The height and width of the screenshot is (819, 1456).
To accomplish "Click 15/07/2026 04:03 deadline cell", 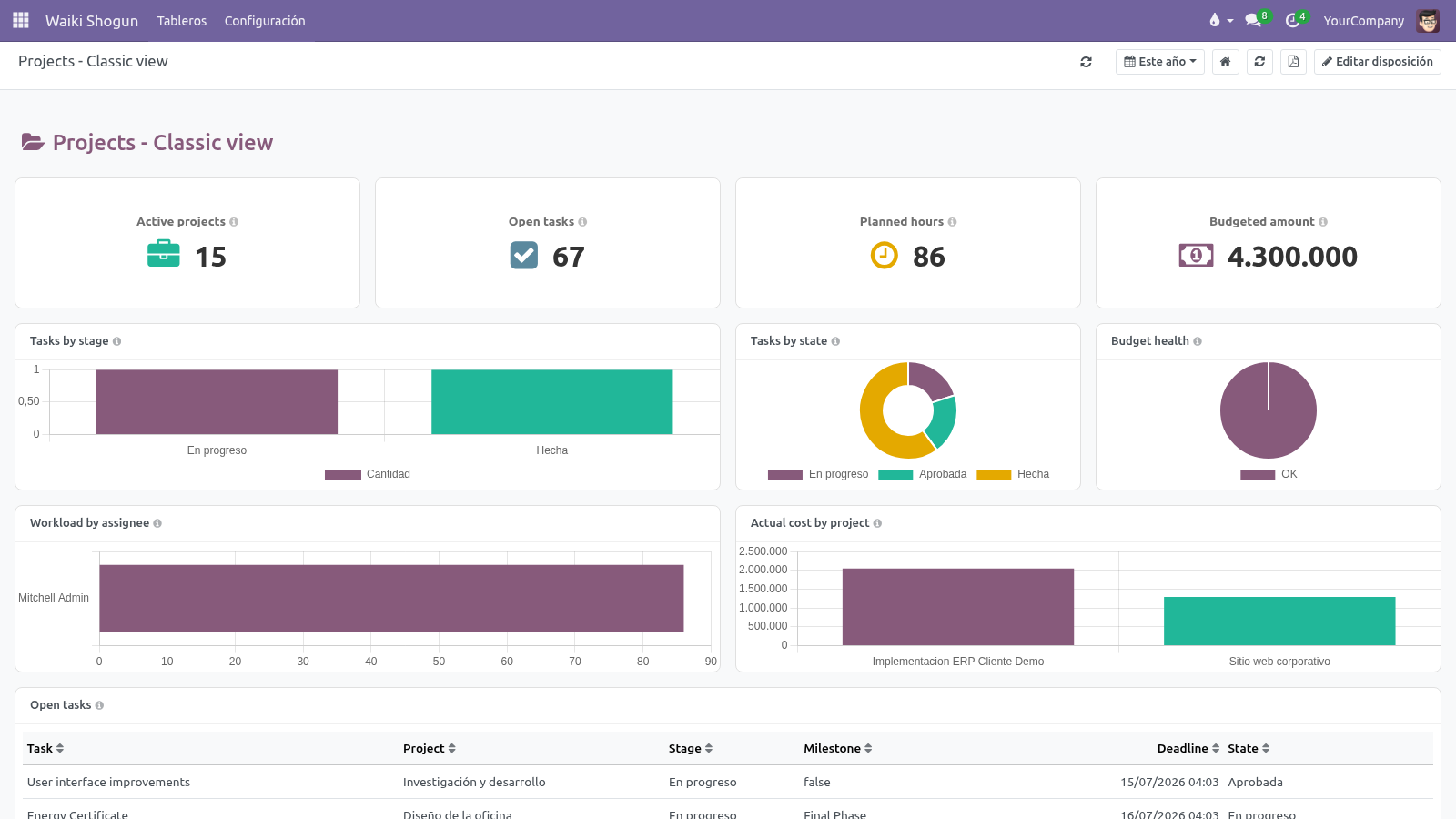I will pyautogui.click(x=1169, y=782).
